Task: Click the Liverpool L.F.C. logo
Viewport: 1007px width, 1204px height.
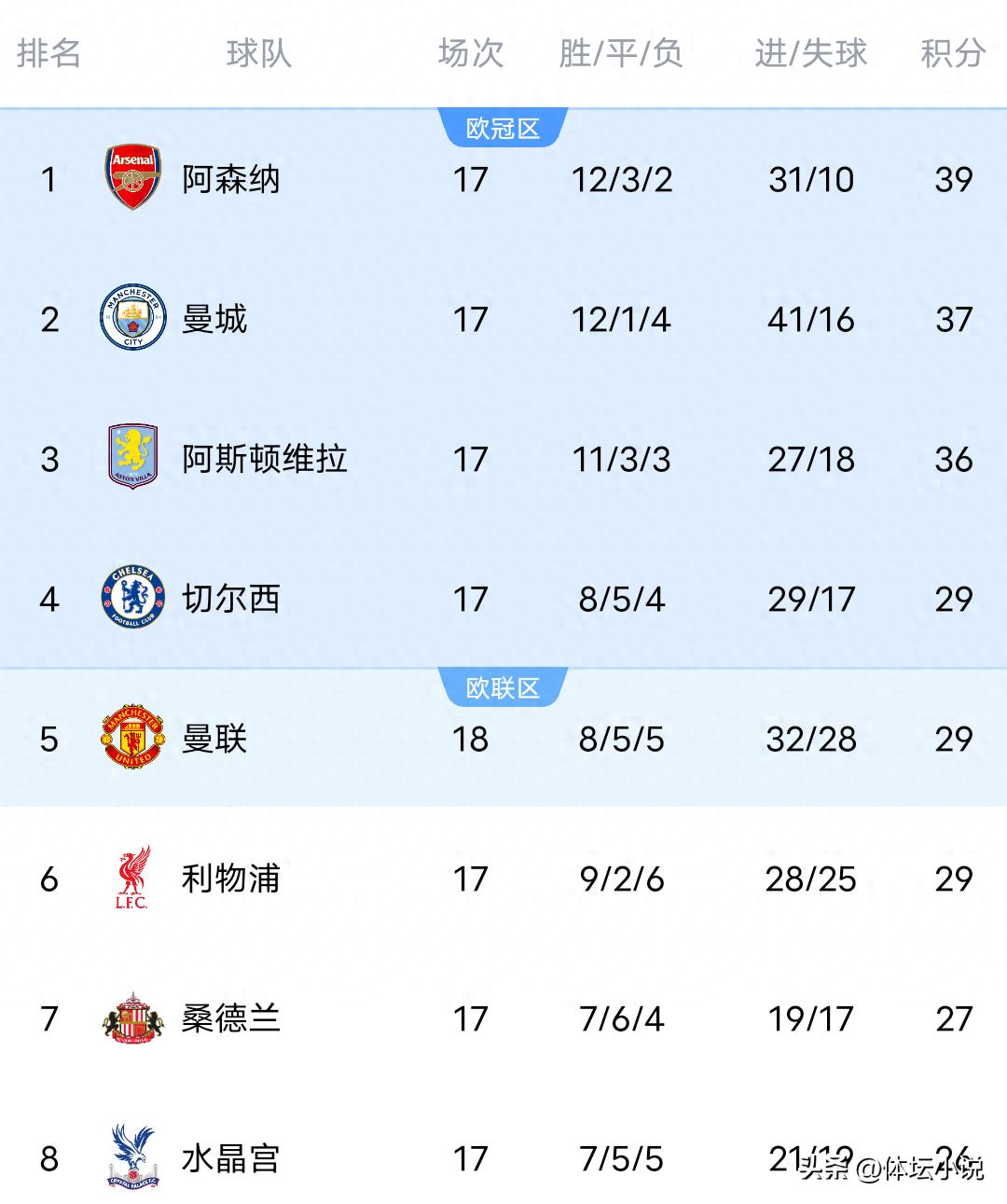Action: pyautogui.click(x=133, y=878)
